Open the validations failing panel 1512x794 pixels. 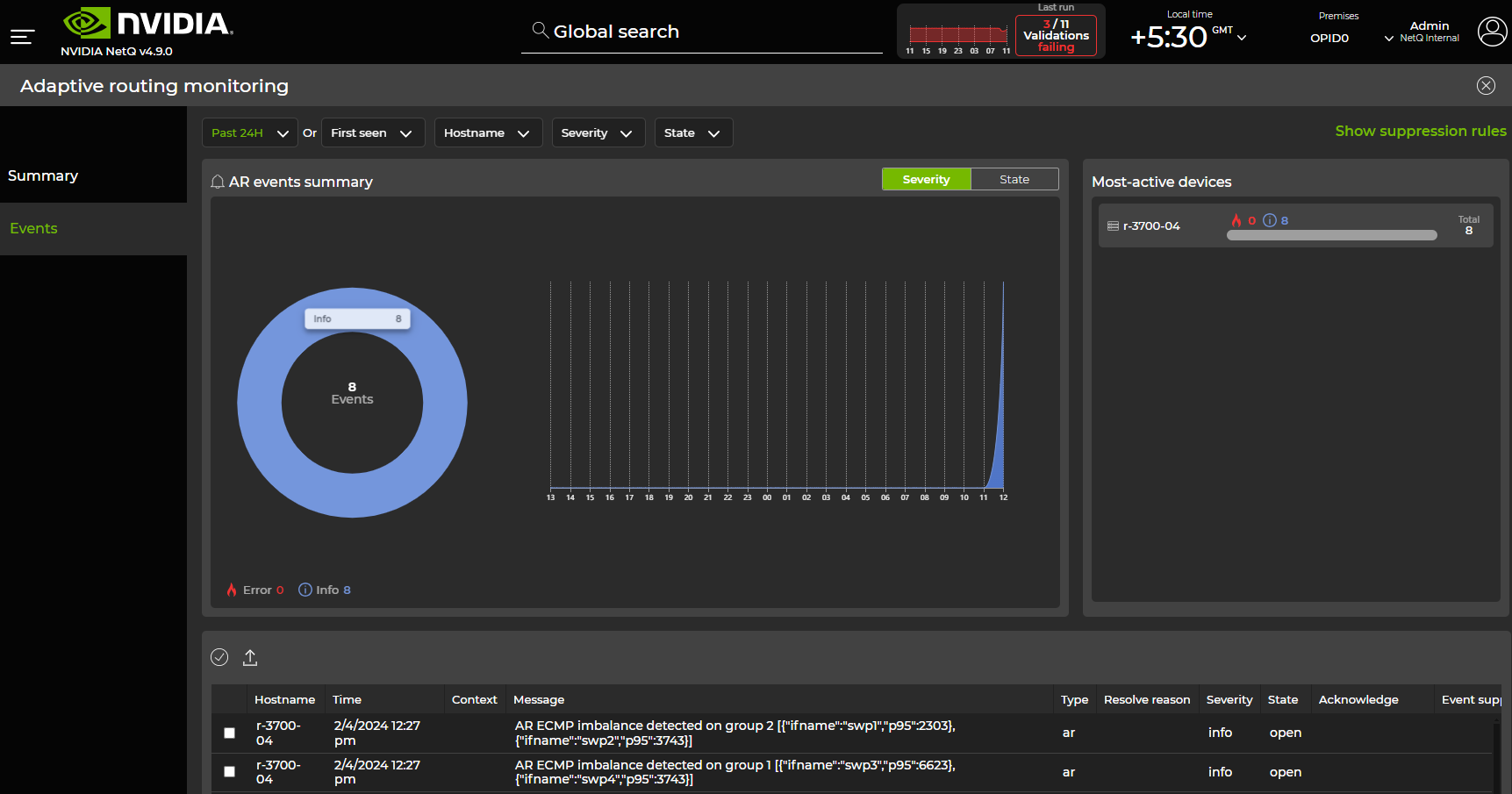click(x=1056, y=34)
